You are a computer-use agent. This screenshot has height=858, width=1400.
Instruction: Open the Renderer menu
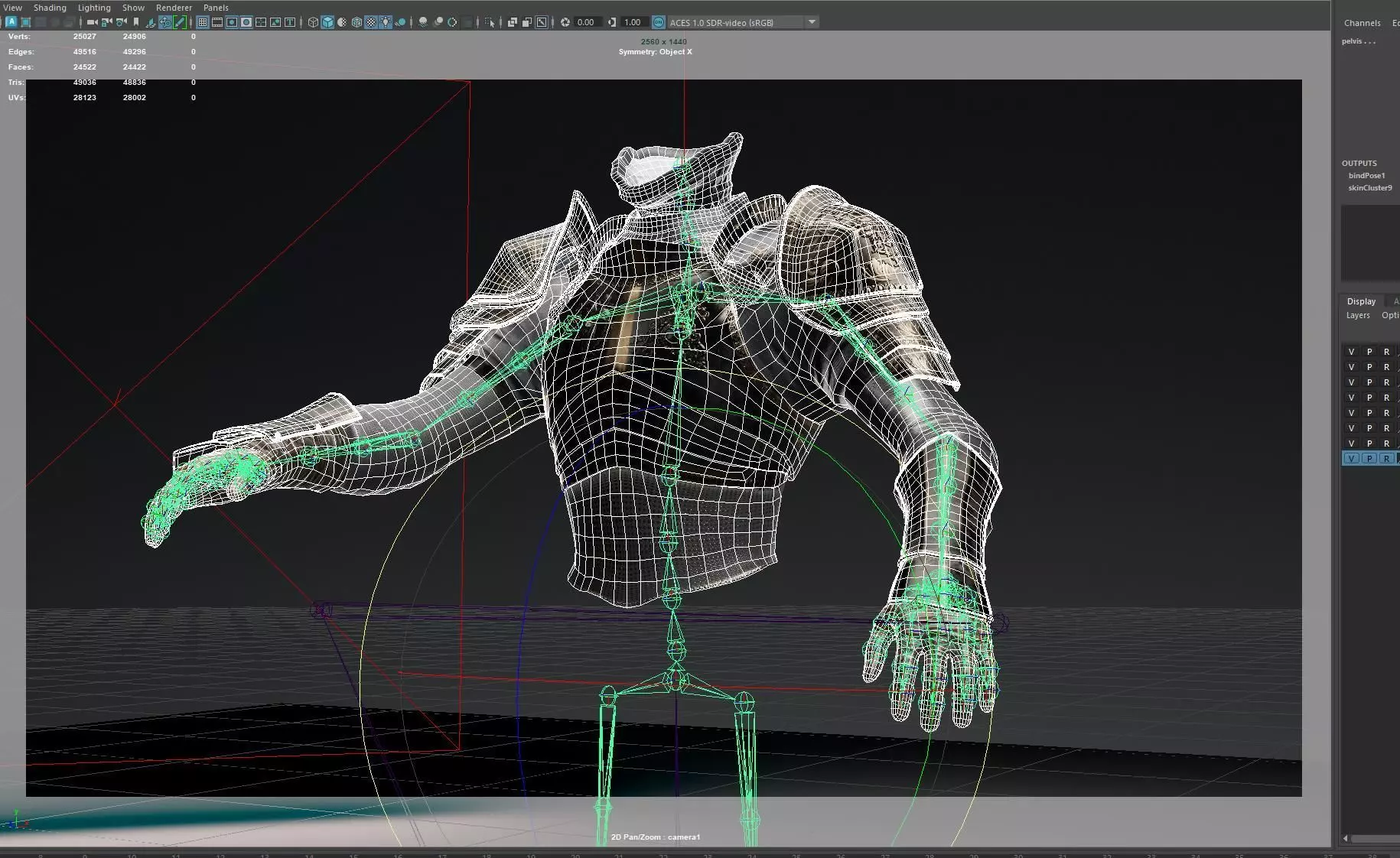point(174,8)
